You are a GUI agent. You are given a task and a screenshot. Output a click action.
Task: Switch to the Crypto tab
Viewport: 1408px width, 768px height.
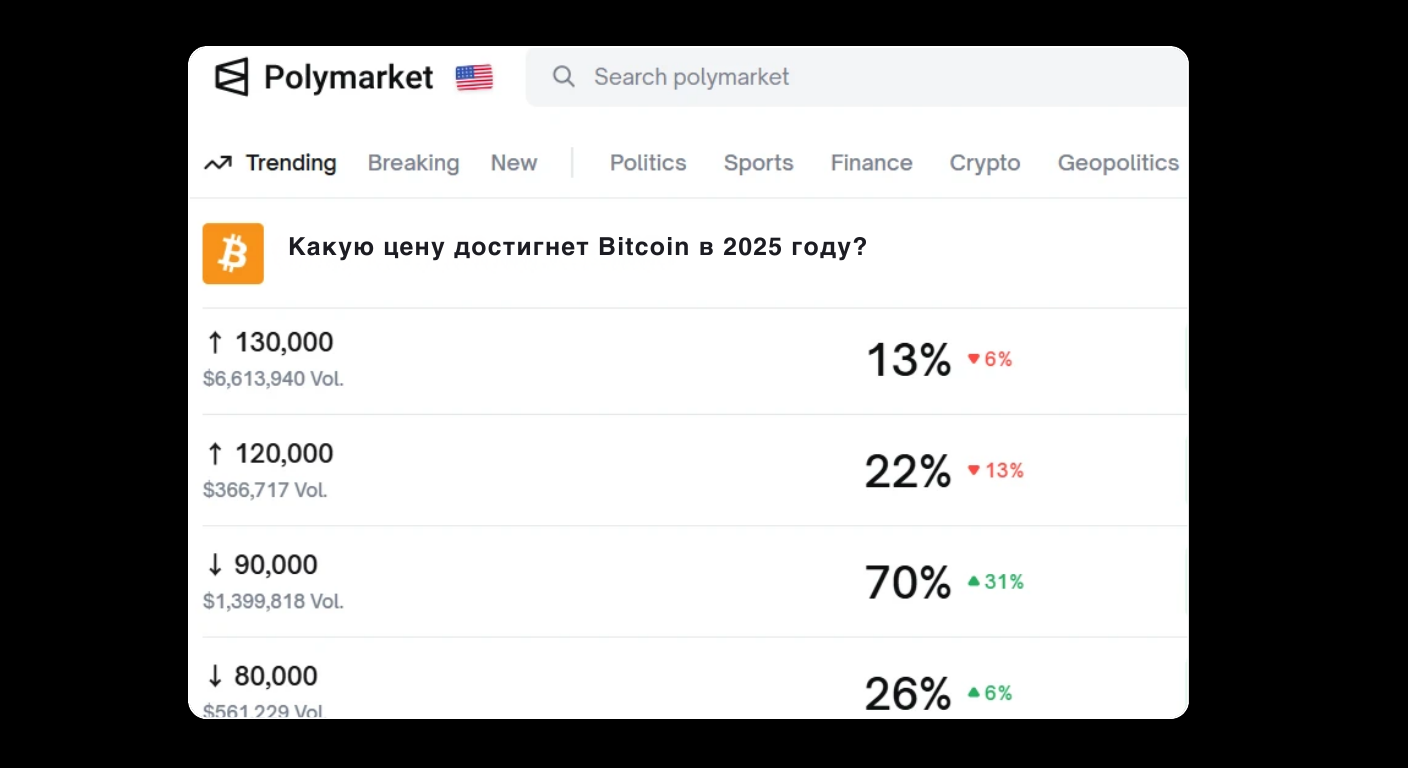point(984,162)
